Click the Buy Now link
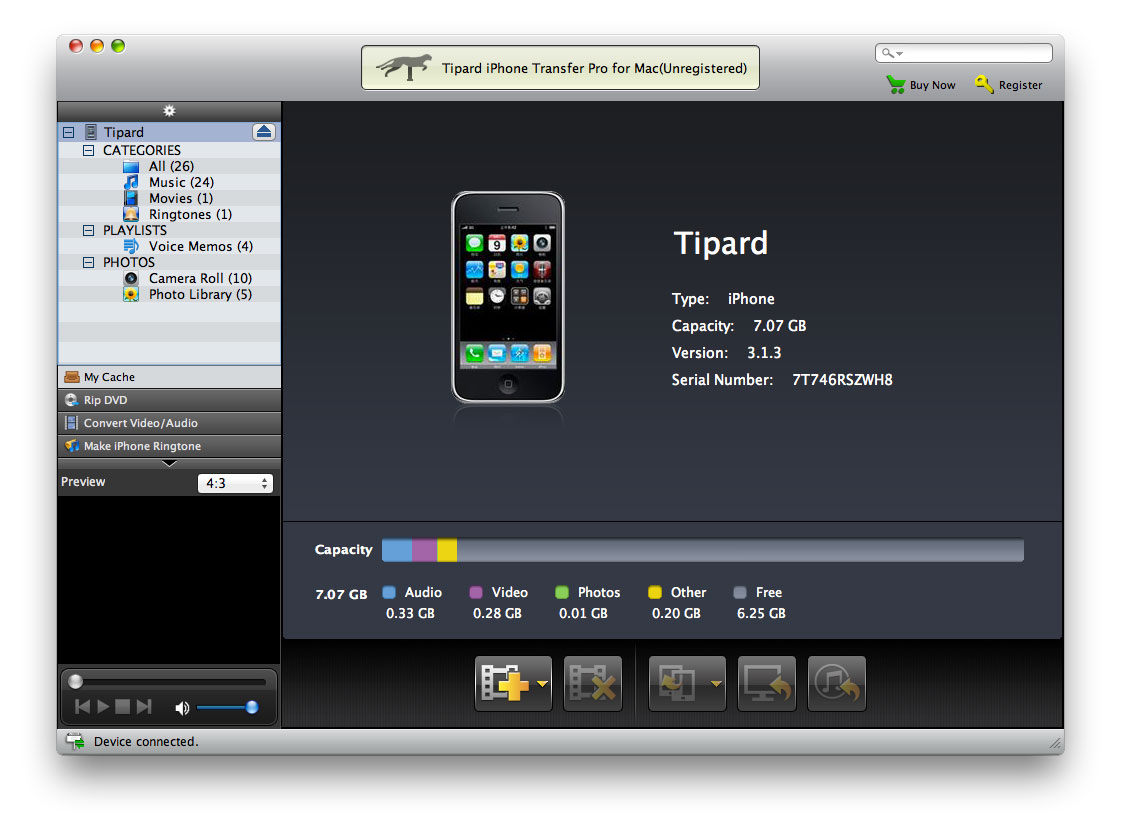The height and width of the screenshot is (834, 1121). tap(932, 85)
